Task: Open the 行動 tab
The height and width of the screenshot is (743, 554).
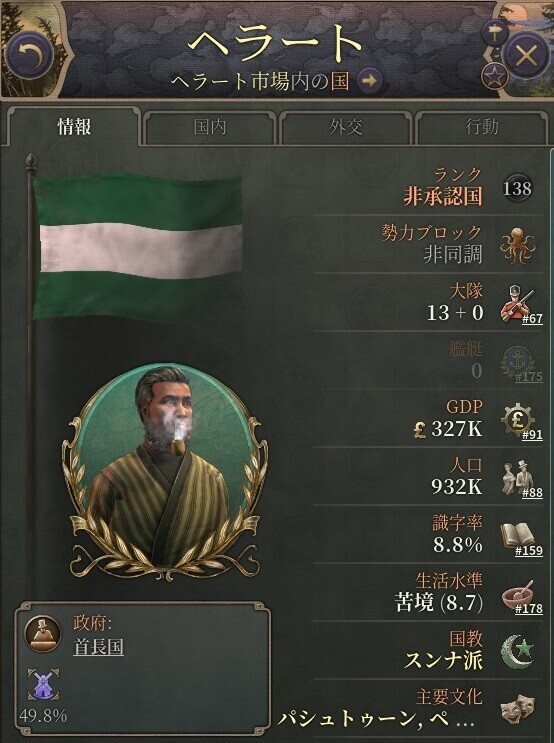Action: pos(481,127)
